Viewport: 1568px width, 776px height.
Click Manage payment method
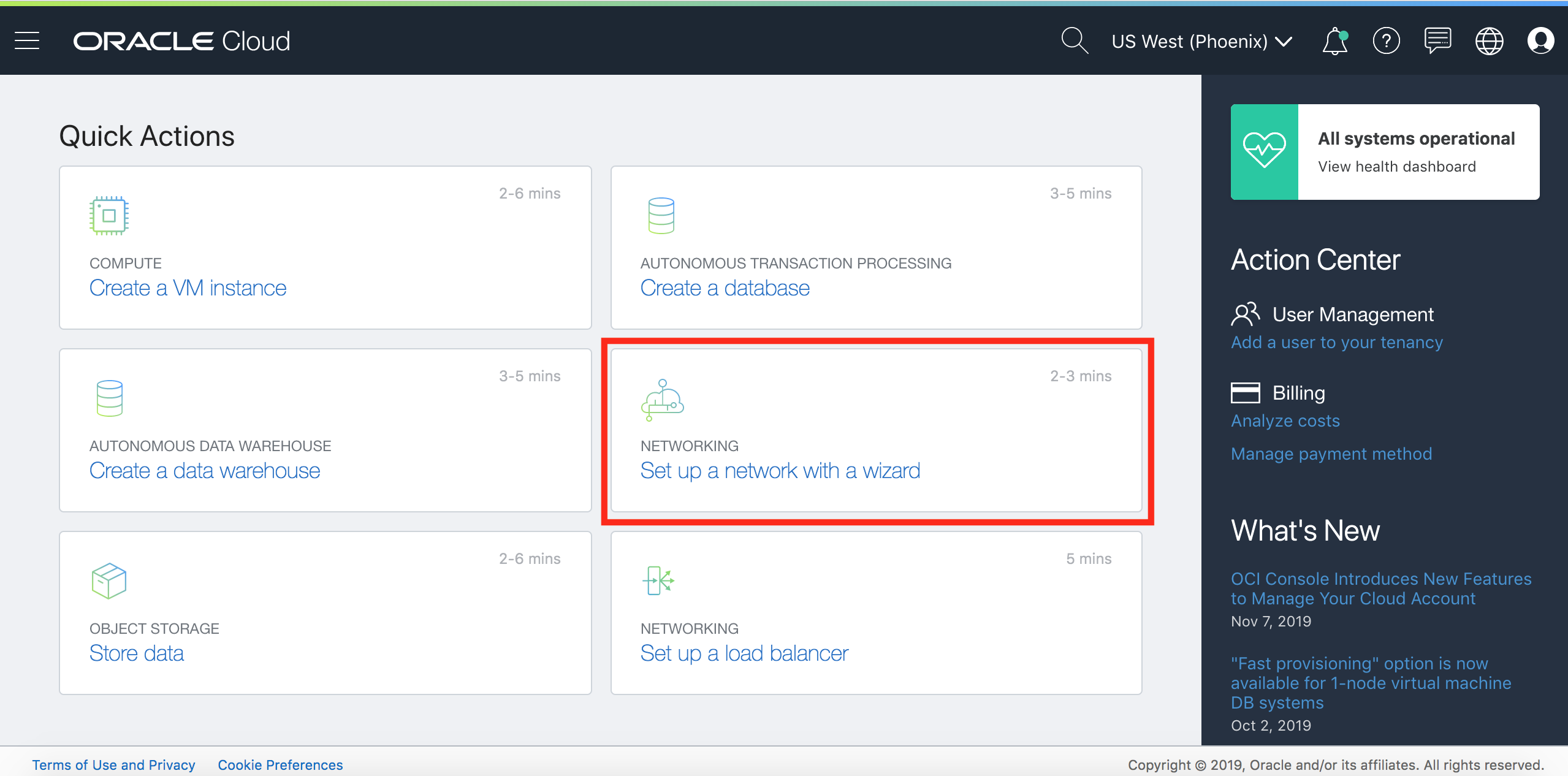1331,454
